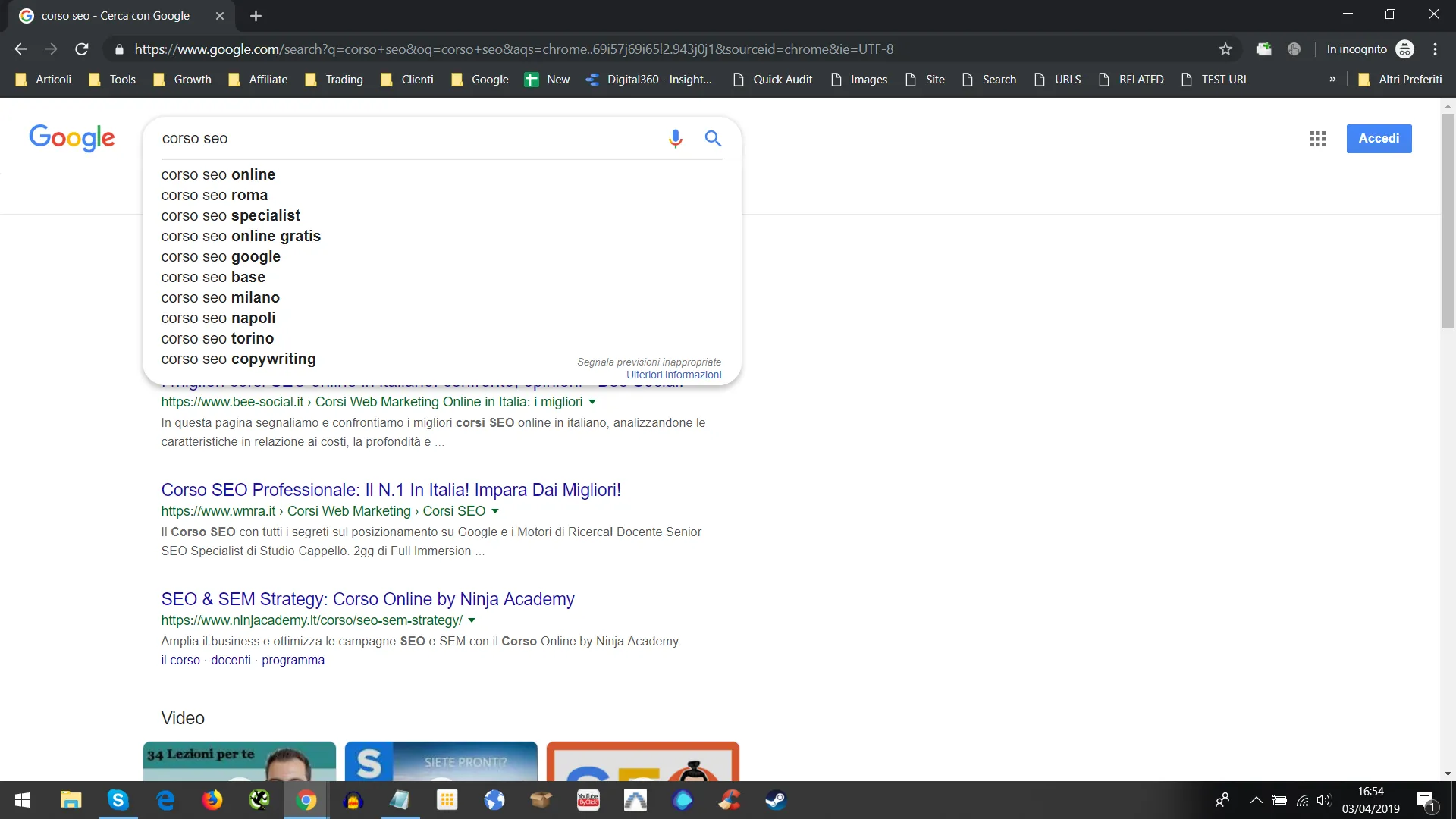Open the Altri Preferiti folder
Image resolution: width=1456 pixels, height=819 pixels.
[x=1400, y=80]
